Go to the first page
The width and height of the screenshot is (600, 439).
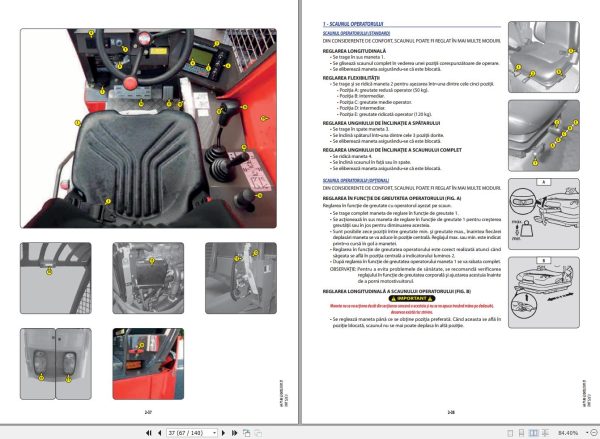pyautogui.click(x=148, y=433)
